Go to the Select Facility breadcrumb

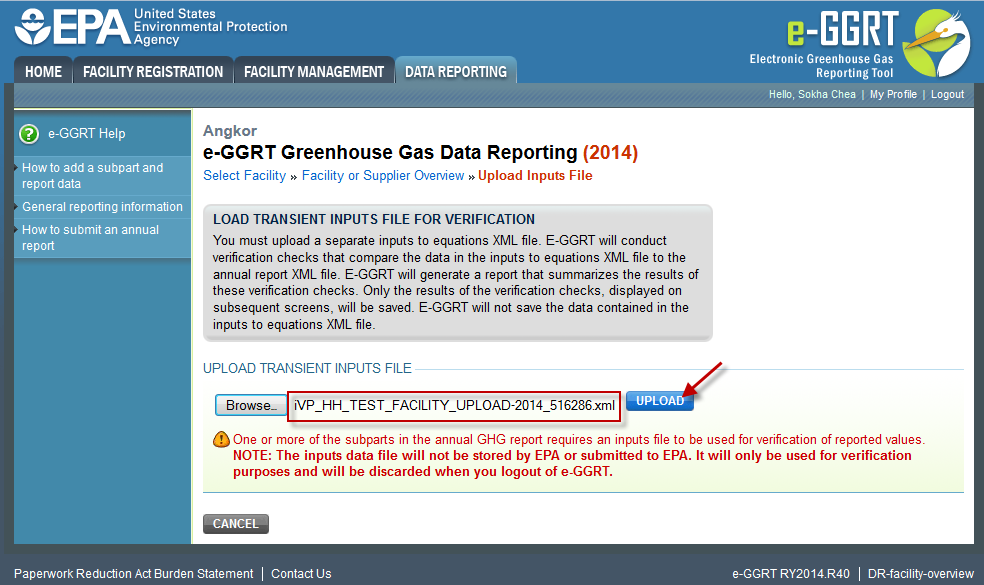[x=244, y=176]
